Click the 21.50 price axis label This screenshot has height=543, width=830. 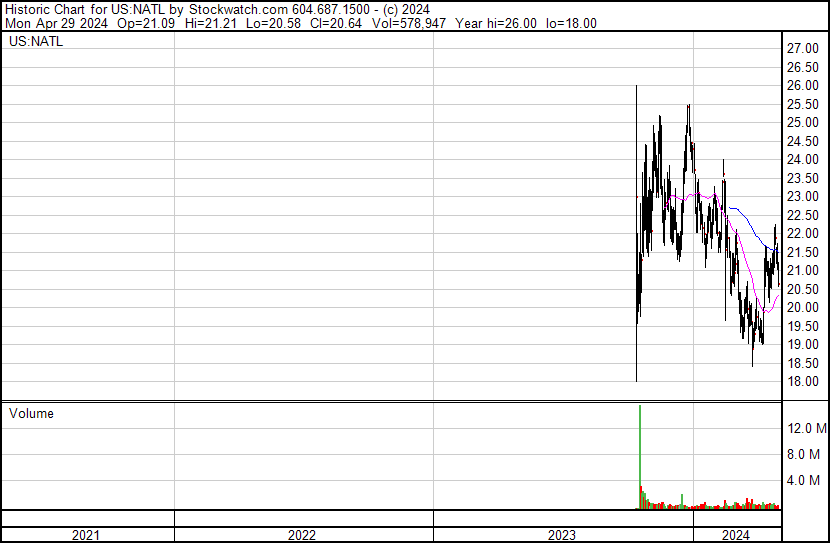802,252
